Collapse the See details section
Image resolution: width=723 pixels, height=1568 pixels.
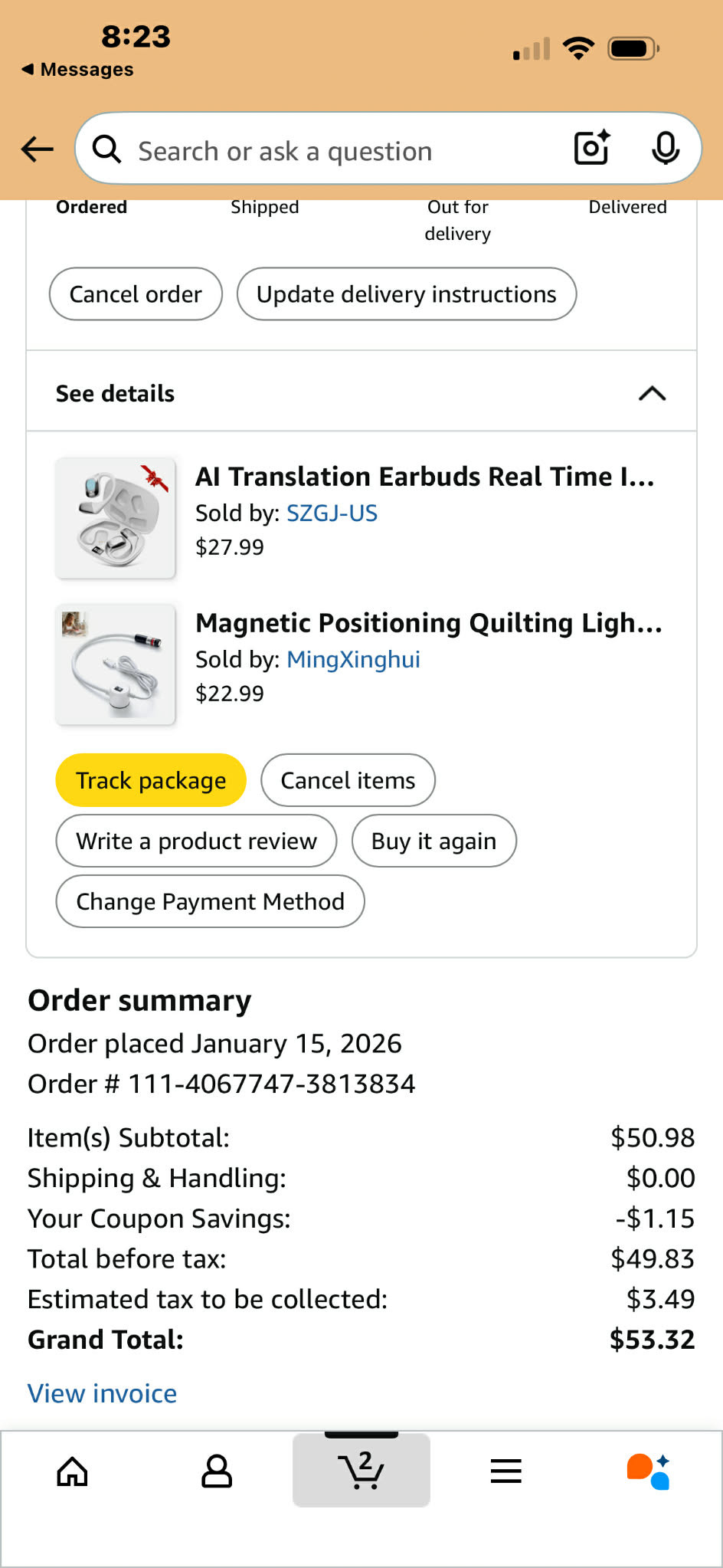tap(652, 394)
